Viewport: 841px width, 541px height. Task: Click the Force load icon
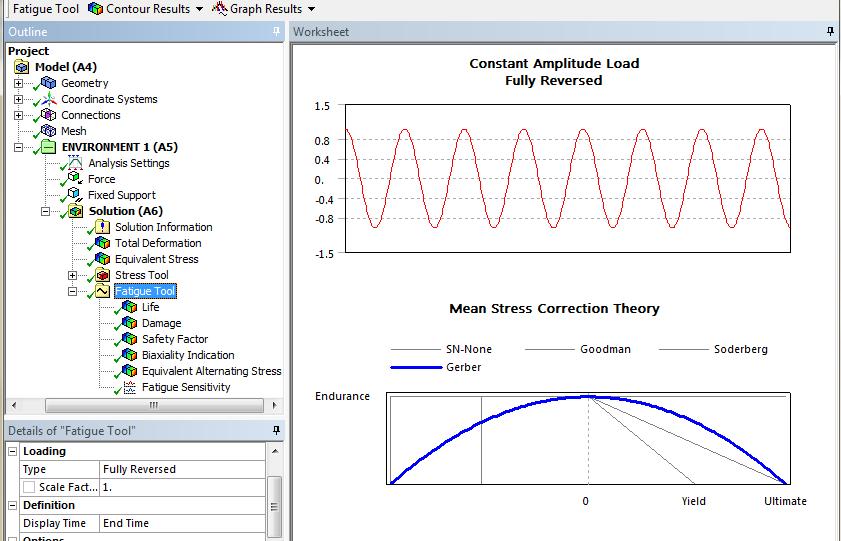click(75, 179)
